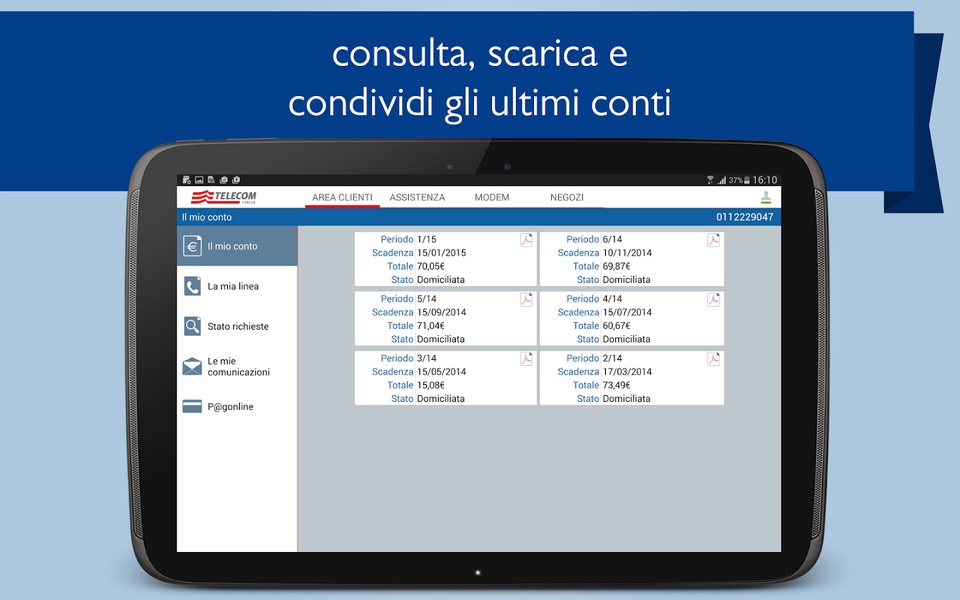Tap the 15,08€ total amount
This screenshot has width=960, height=600.
point(430,385)
